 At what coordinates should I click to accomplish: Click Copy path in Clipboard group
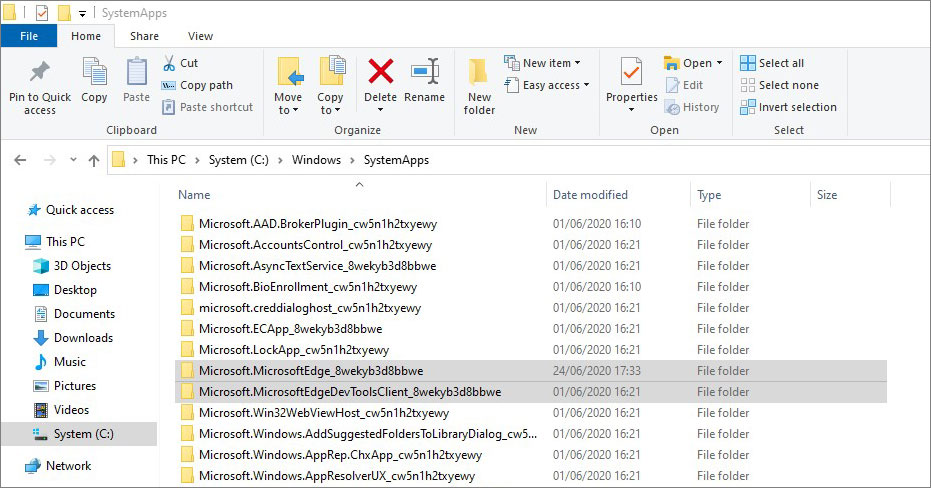click(x=197, y=85)
